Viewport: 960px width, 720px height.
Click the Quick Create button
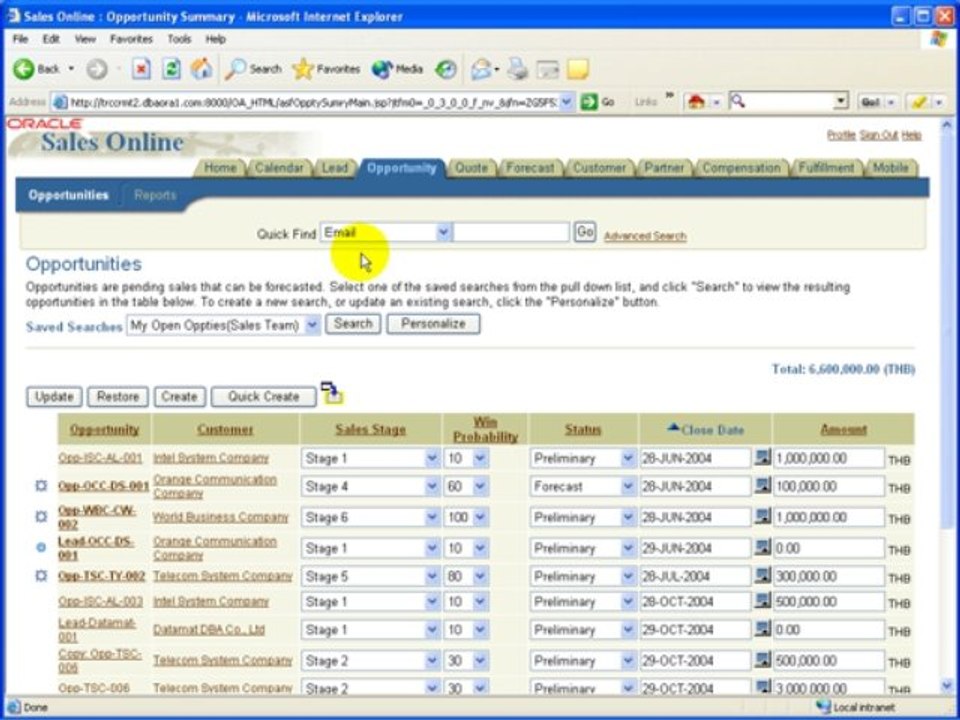tap(263, 397)
